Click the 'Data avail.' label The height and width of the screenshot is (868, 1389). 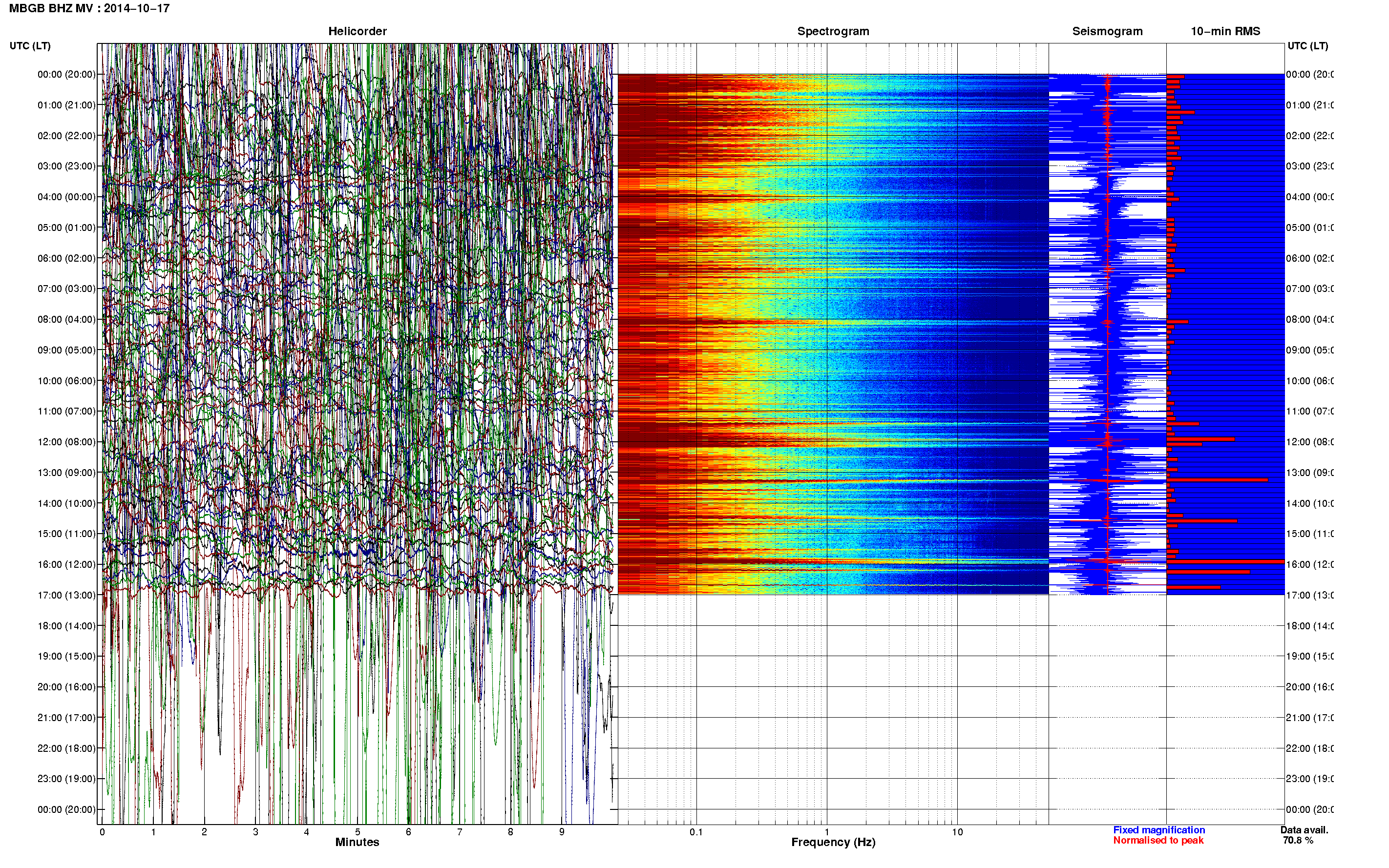pos(1304,830)
